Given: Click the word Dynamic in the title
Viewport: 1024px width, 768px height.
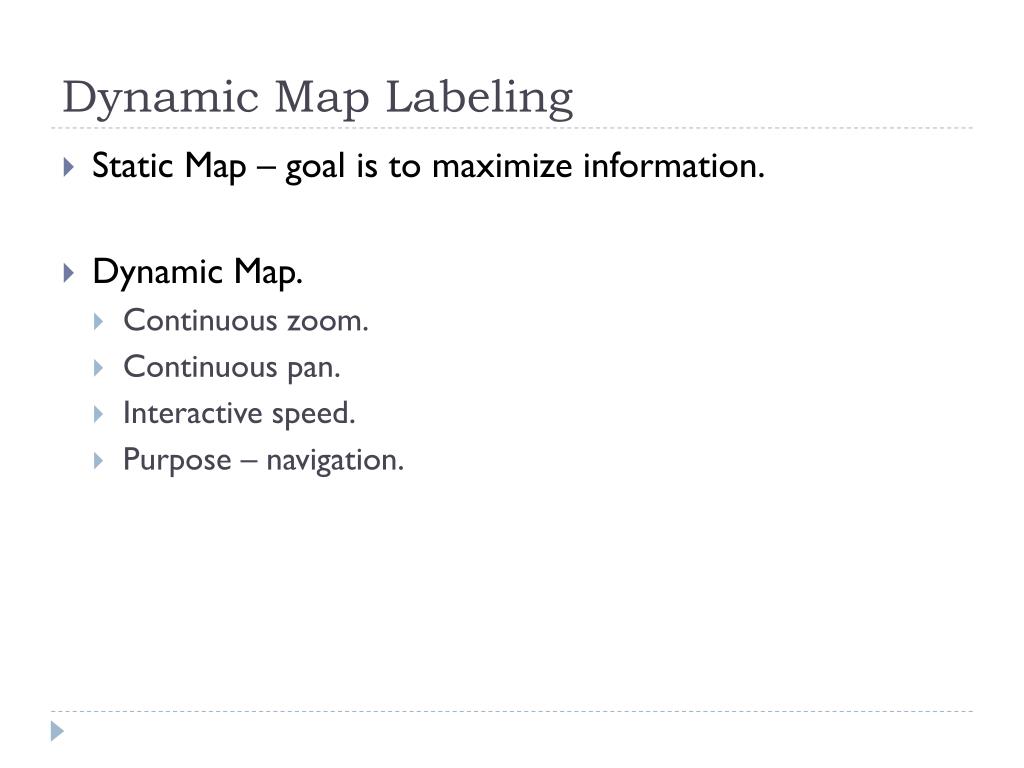Looking at the screenshot, I should point(161,99).
